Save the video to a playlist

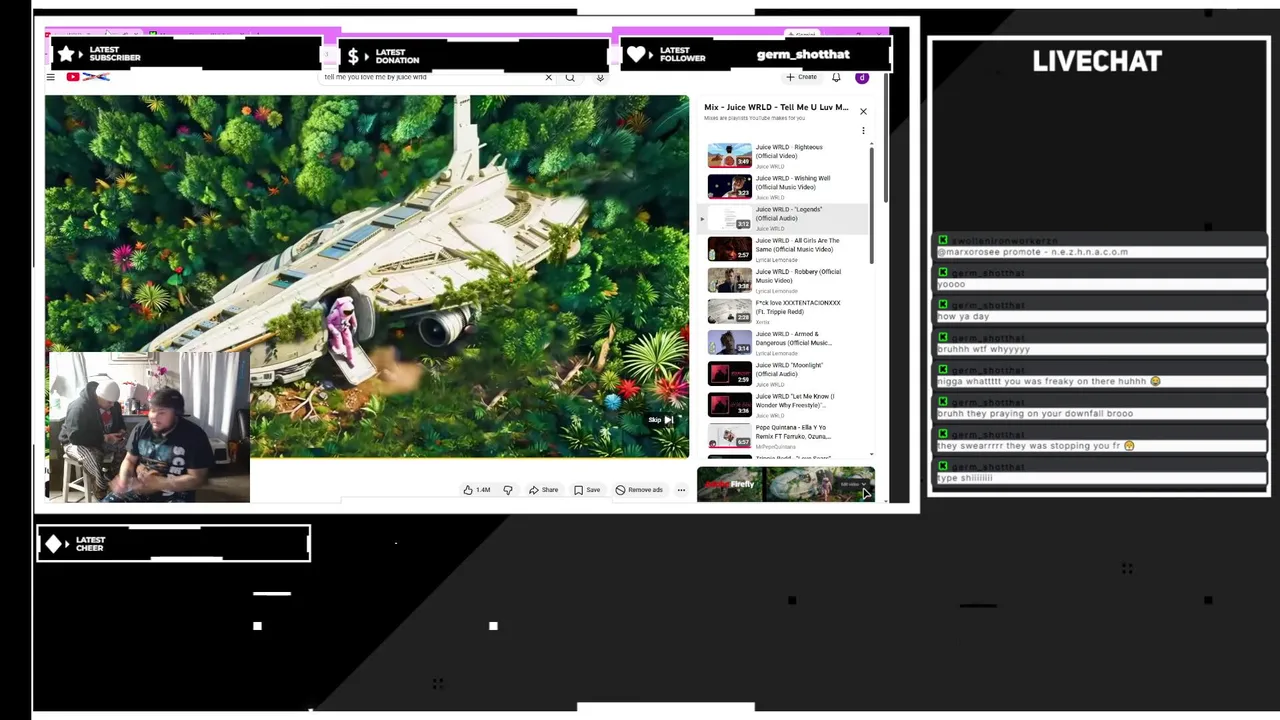(587, 490)
